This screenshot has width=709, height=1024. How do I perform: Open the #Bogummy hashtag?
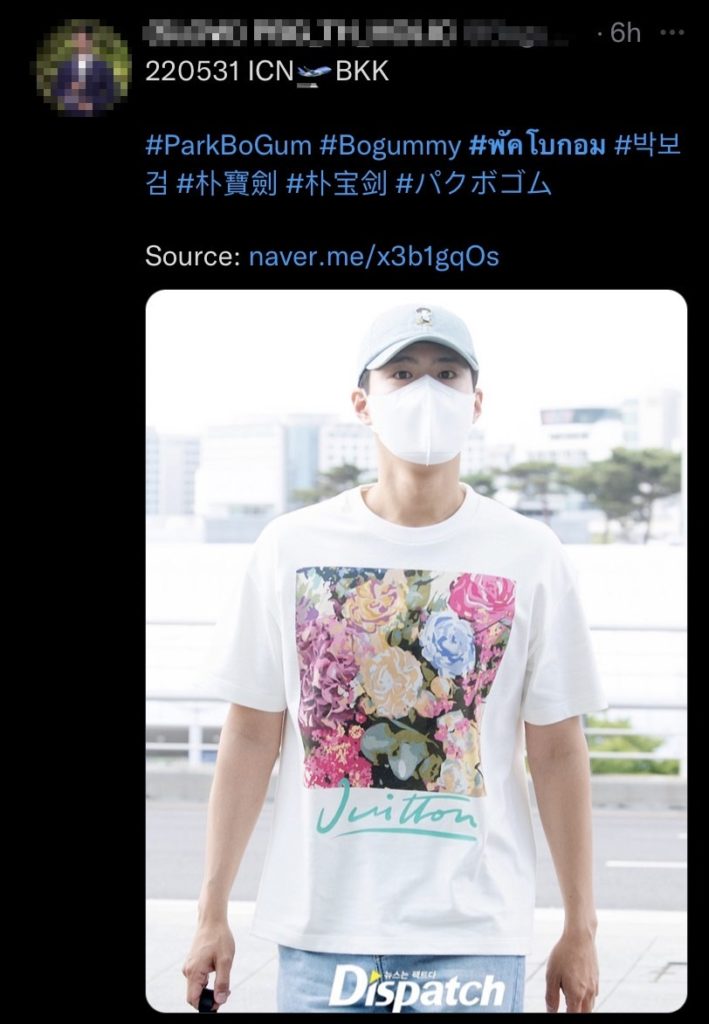(390, 146)
